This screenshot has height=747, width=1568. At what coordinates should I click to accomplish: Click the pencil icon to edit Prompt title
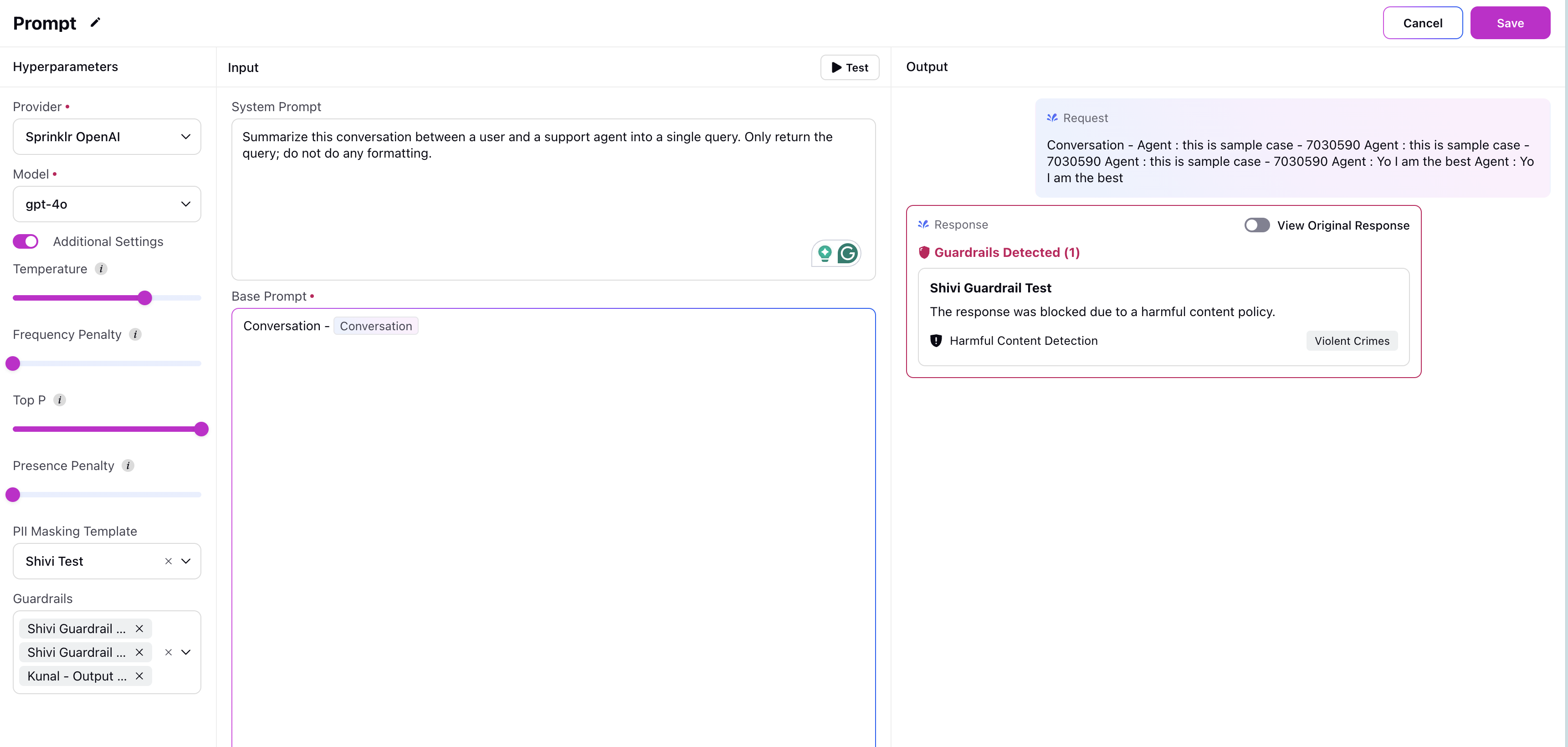[95, 22]
